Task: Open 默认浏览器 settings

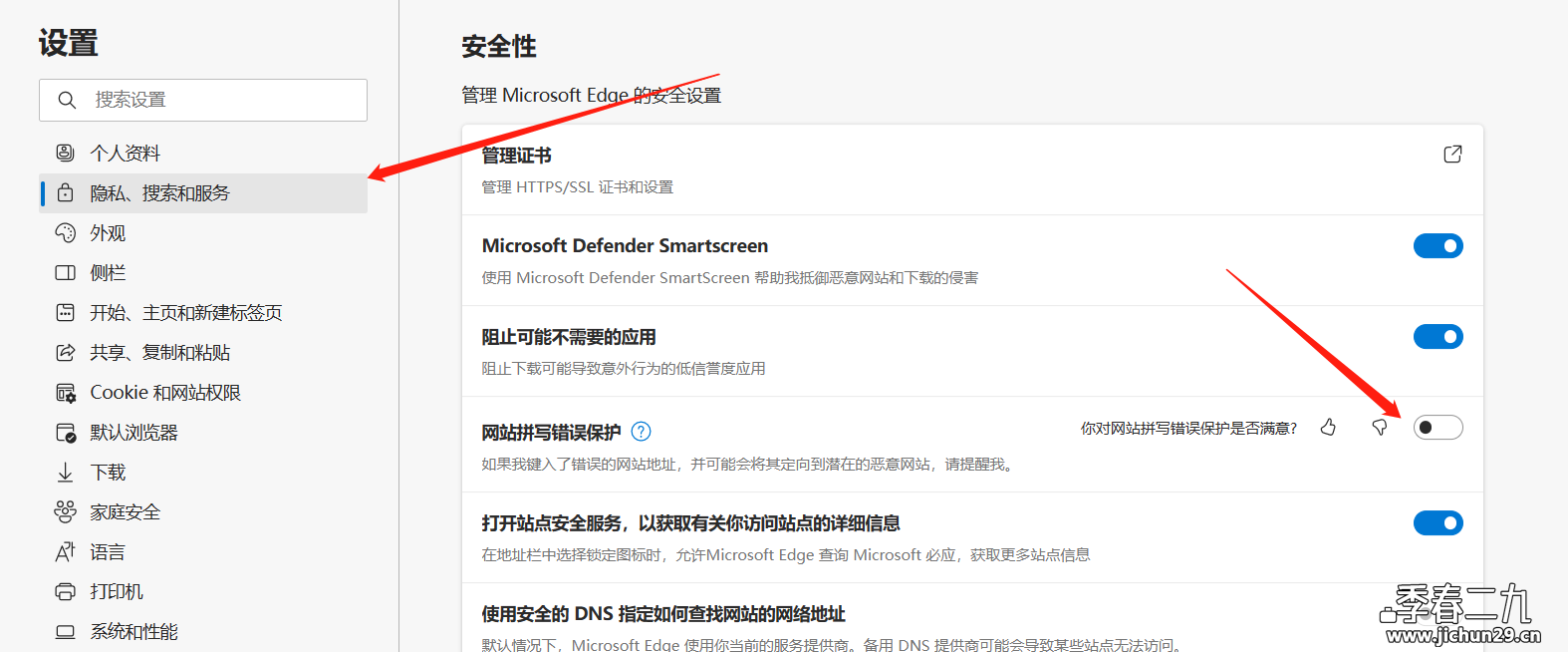Action: (x=203, y=433)
